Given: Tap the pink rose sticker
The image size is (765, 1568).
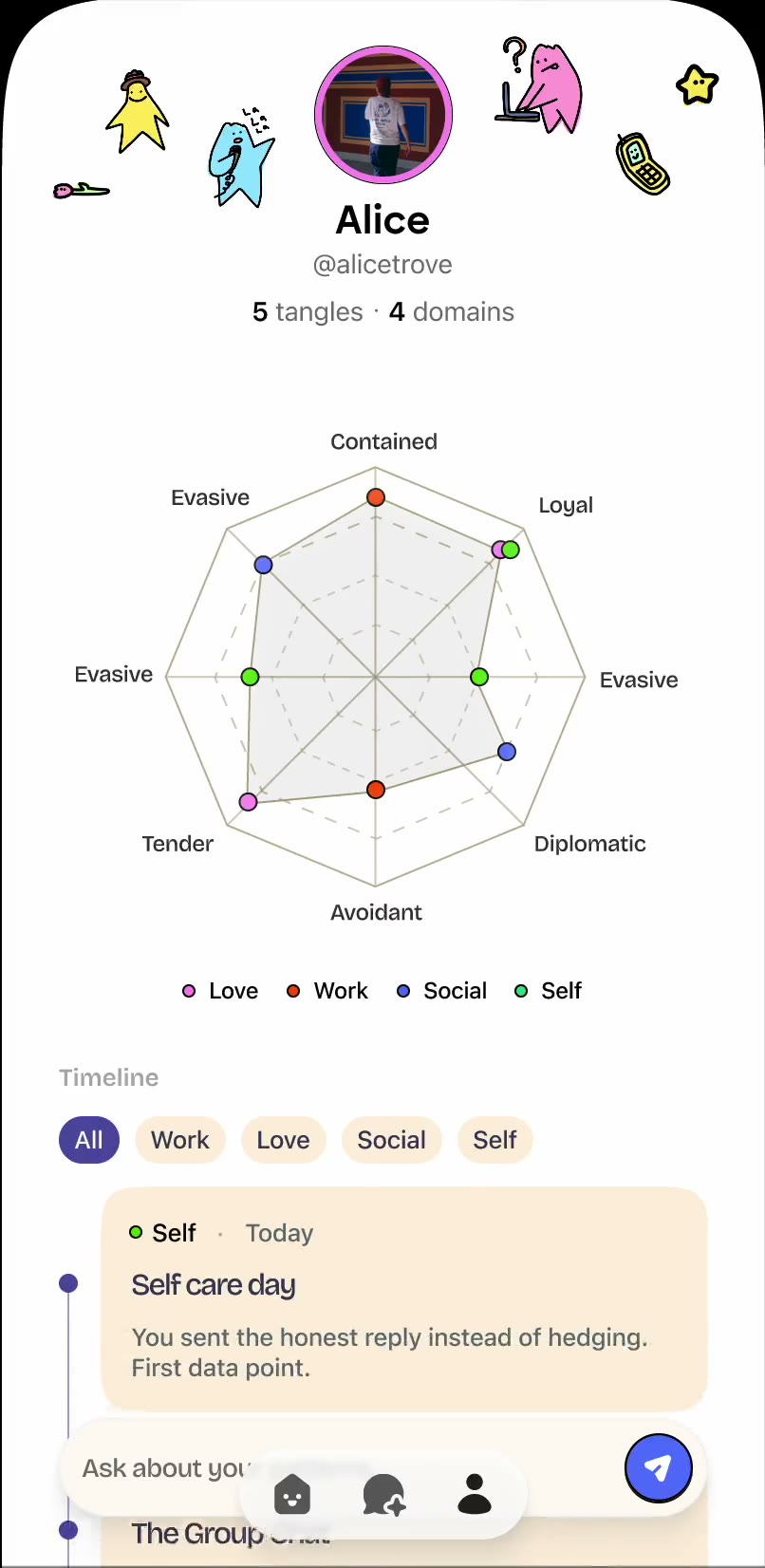Looking at the screenshot, I should click(x=80, y=191).
